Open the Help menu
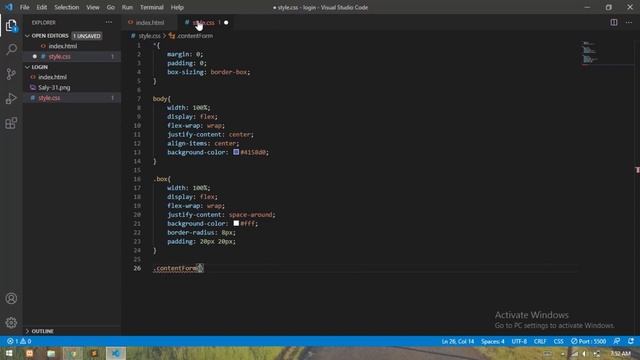 [x=177, y=7]
